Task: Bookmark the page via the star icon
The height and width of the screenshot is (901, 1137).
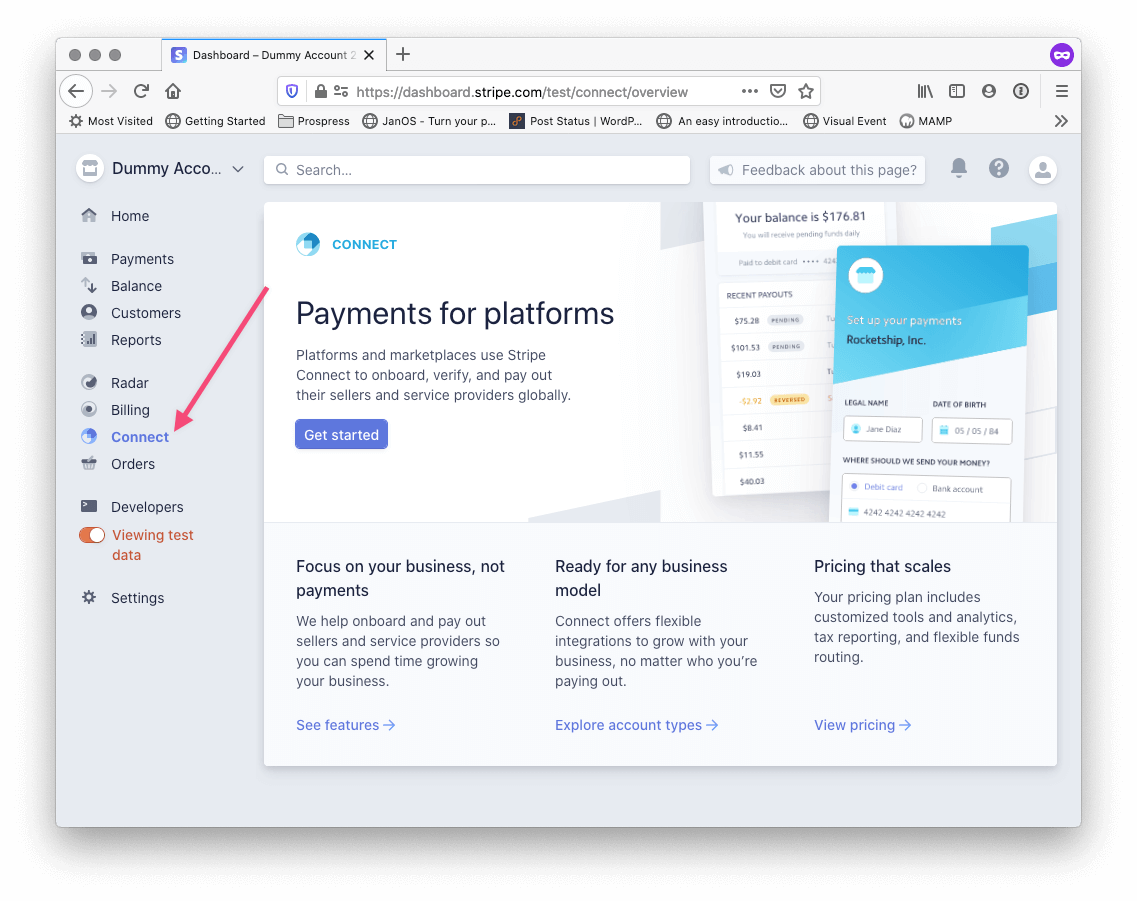Action: coord(806,91)
